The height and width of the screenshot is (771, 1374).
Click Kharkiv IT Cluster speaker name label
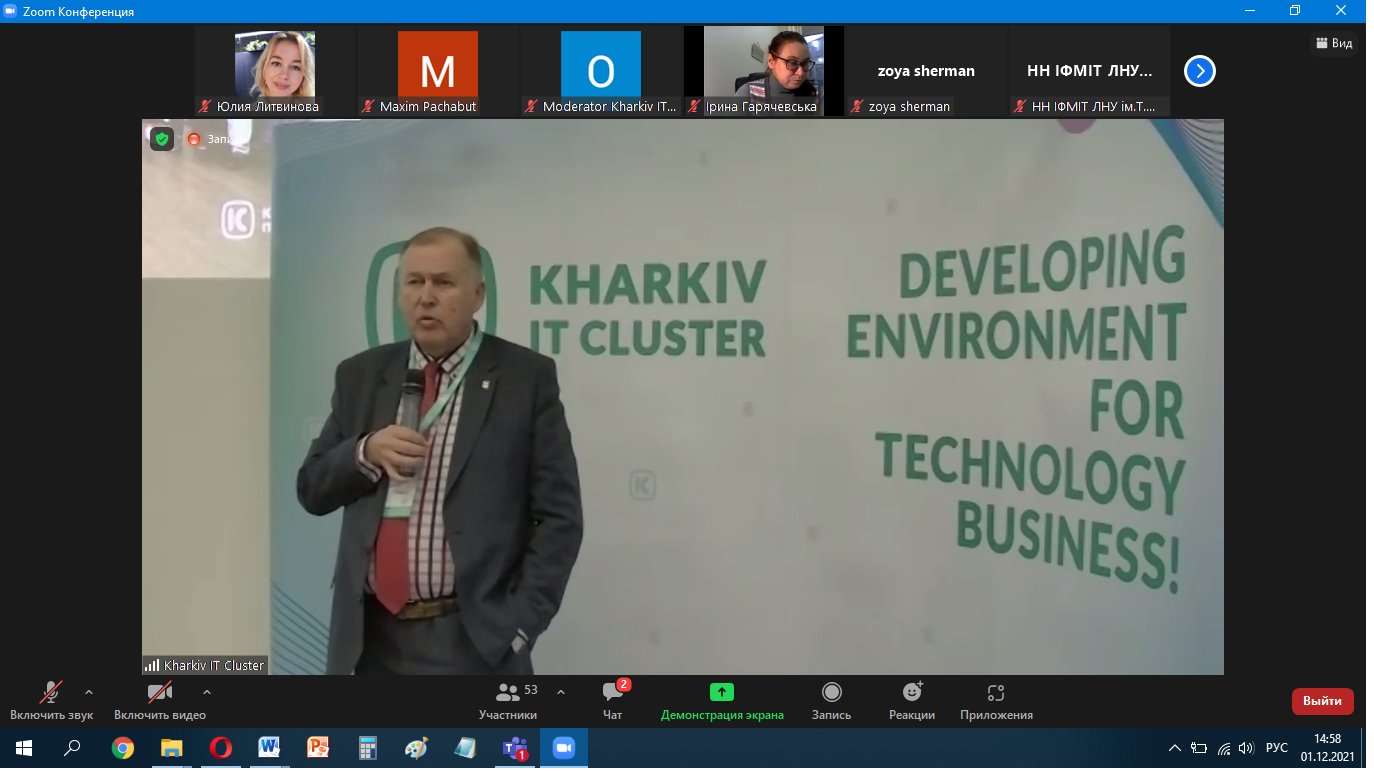point(205,665)
